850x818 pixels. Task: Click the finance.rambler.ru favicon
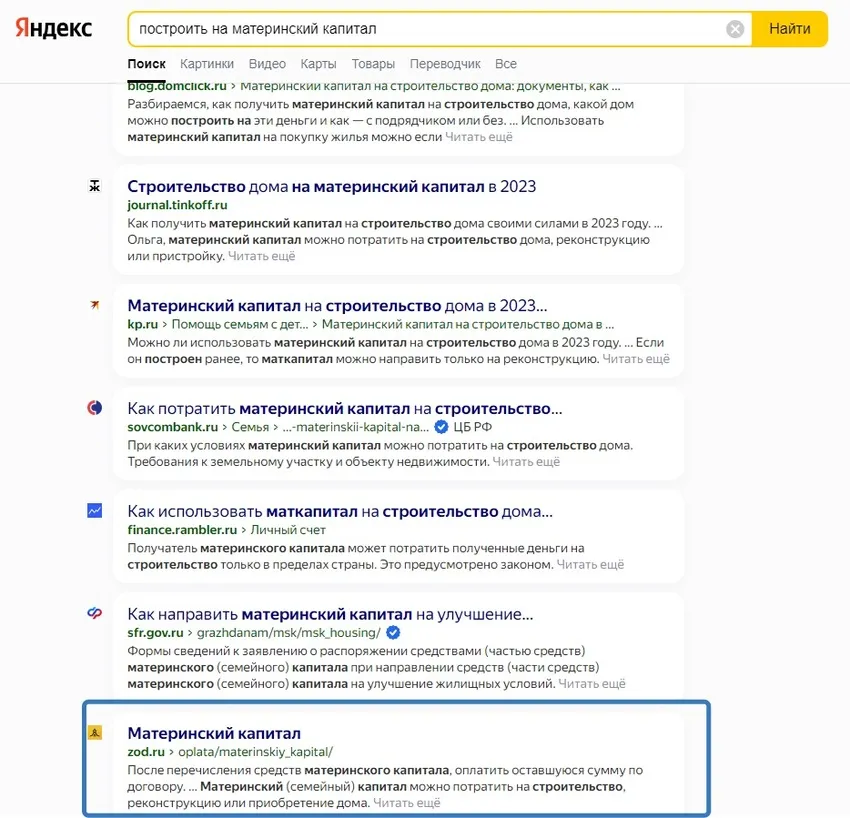tap(95, 512)
